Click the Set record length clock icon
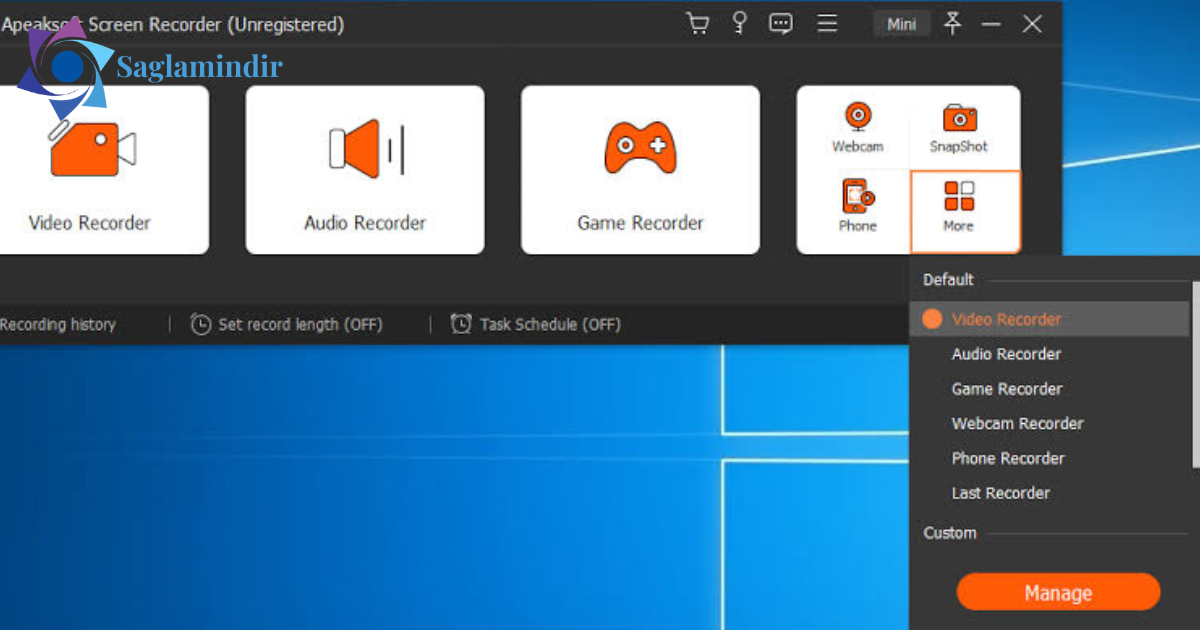 click(201, 324)
